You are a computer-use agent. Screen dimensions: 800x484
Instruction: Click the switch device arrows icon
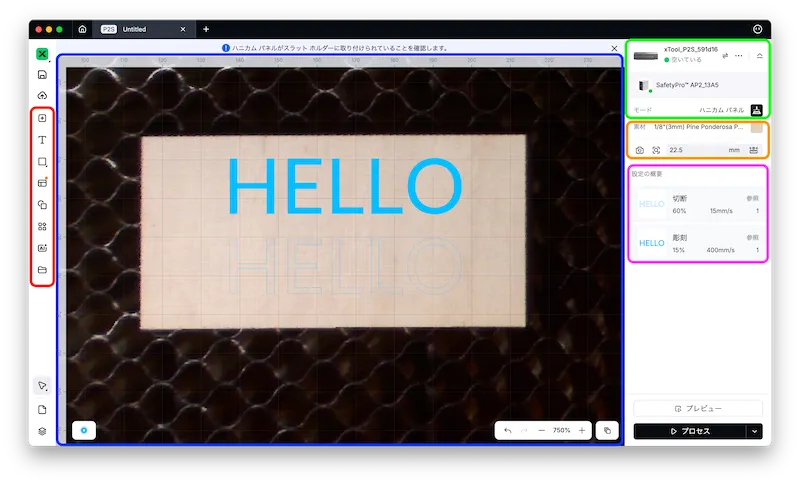coord(724,55)
